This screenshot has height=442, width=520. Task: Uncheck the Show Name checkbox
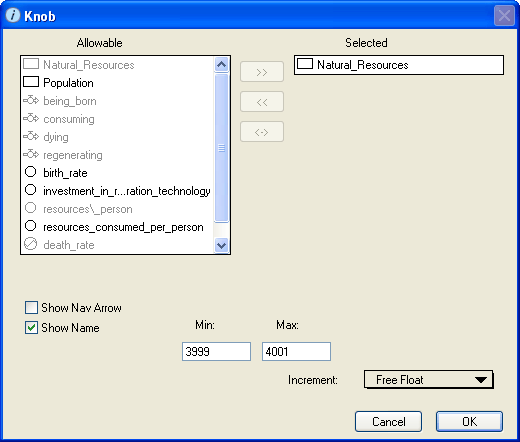[31, 328]
